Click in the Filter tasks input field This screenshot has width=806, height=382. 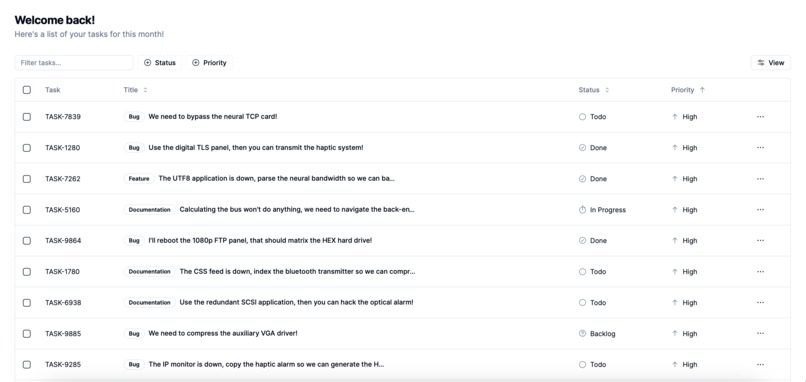pyautogui.click(x=74, y=63)
